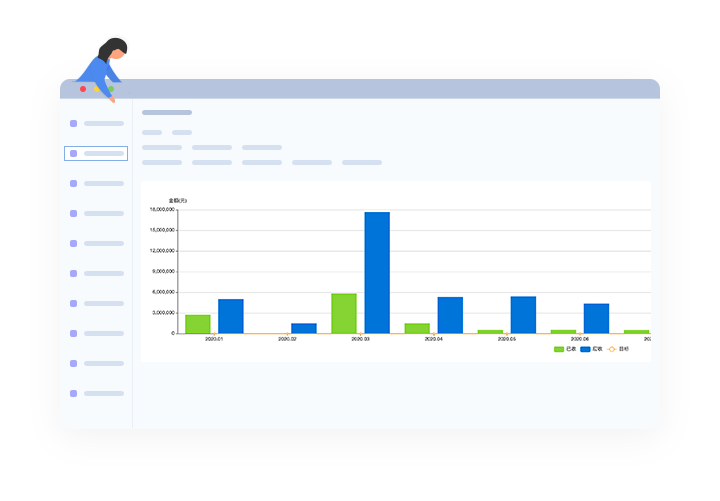Toggle the blue 应收 legend entry
This screenshot has height=501, width=720.
pos(591,349)
